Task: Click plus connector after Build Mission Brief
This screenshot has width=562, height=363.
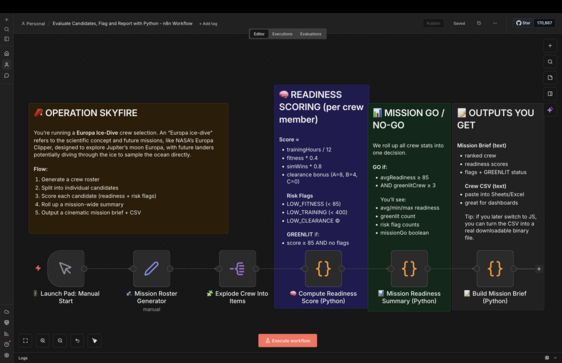Action: (x=539, y=269)
